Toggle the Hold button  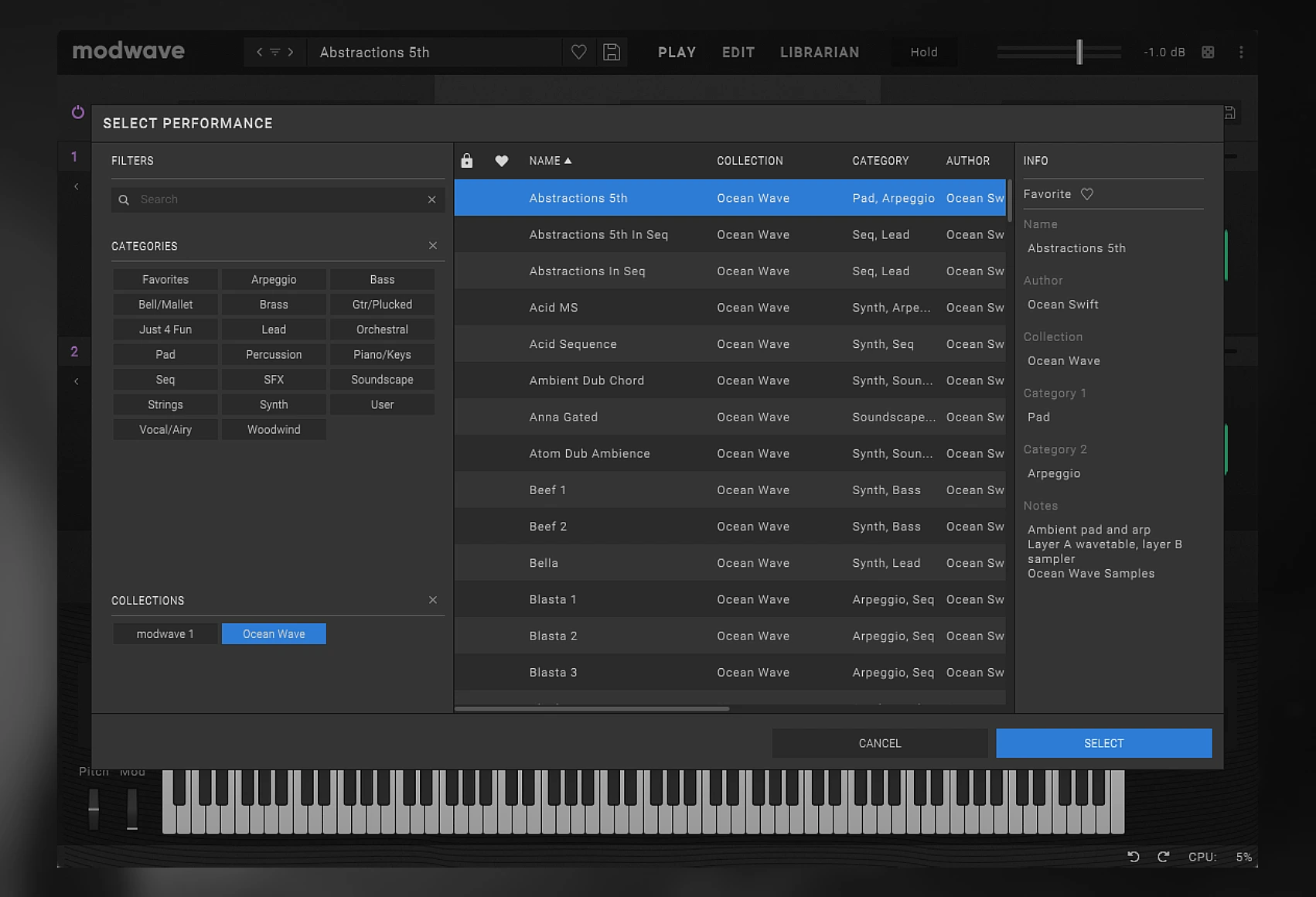point(924,52)
